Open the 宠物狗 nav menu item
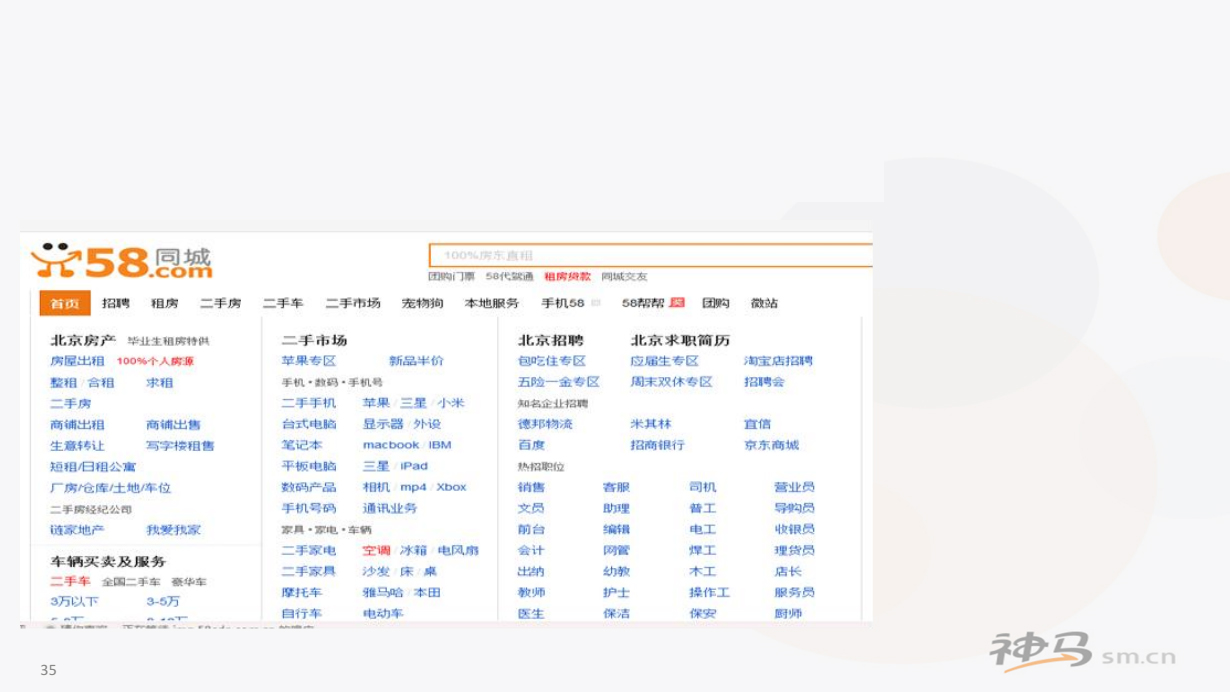Viewport: 1230px width, 692px height. (x=423, y=303)
